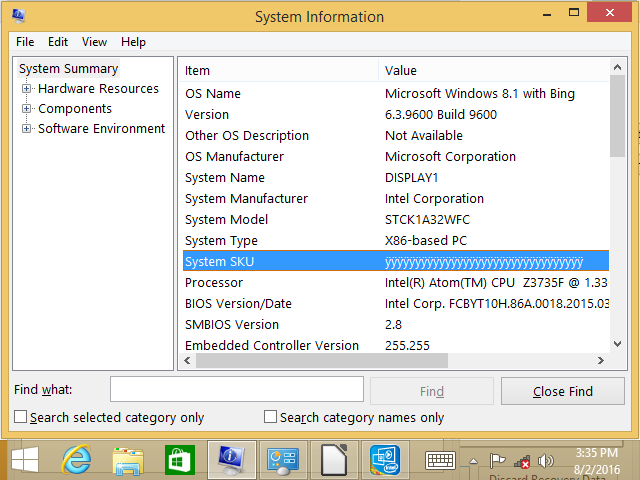The image size is (640, 480).
Task: Select the System Manufacturer row
Action: [396, 199]
